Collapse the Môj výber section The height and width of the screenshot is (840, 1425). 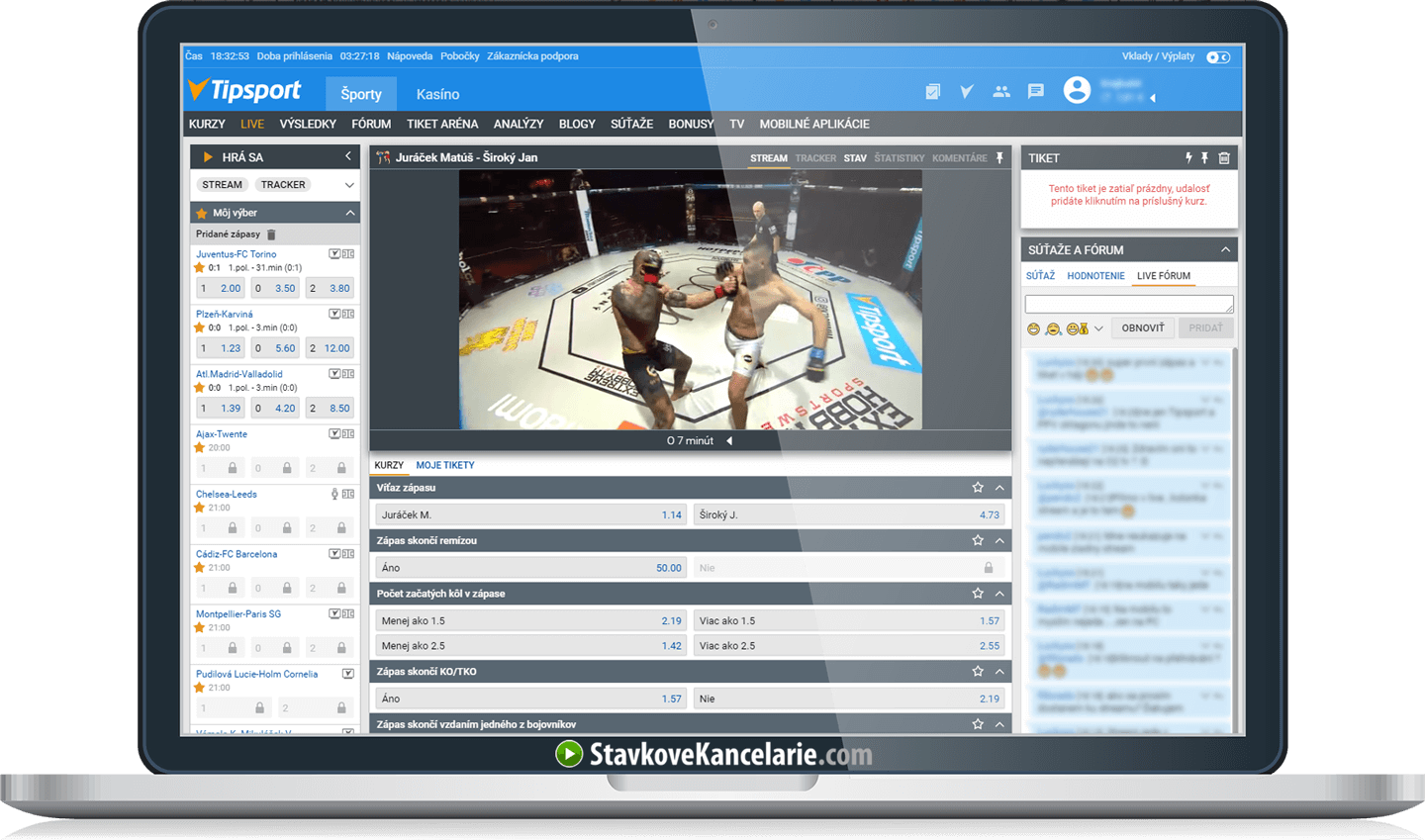tap(350, 213)
